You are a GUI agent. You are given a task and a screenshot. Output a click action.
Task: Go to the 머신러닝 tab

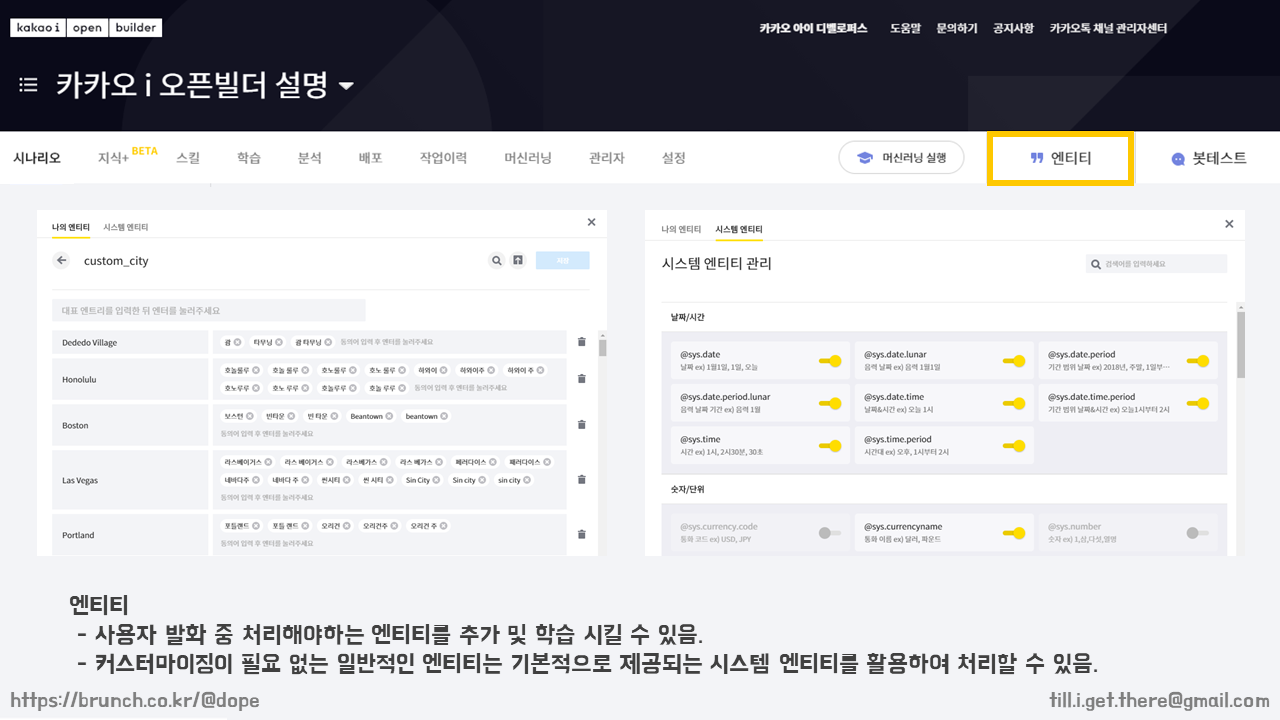528,158
